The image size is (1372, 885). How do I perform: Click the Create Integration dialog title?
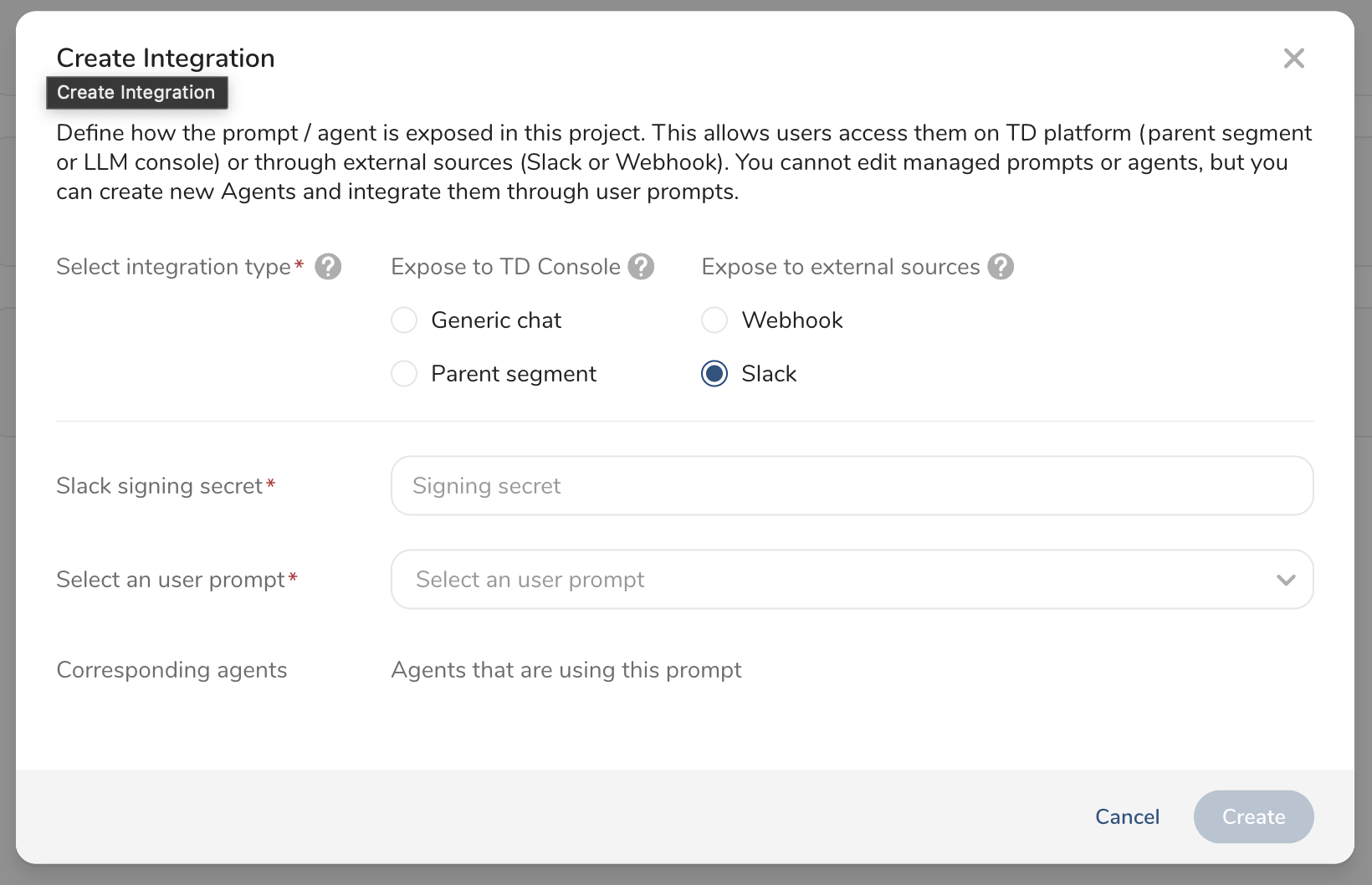pos(166,58)
